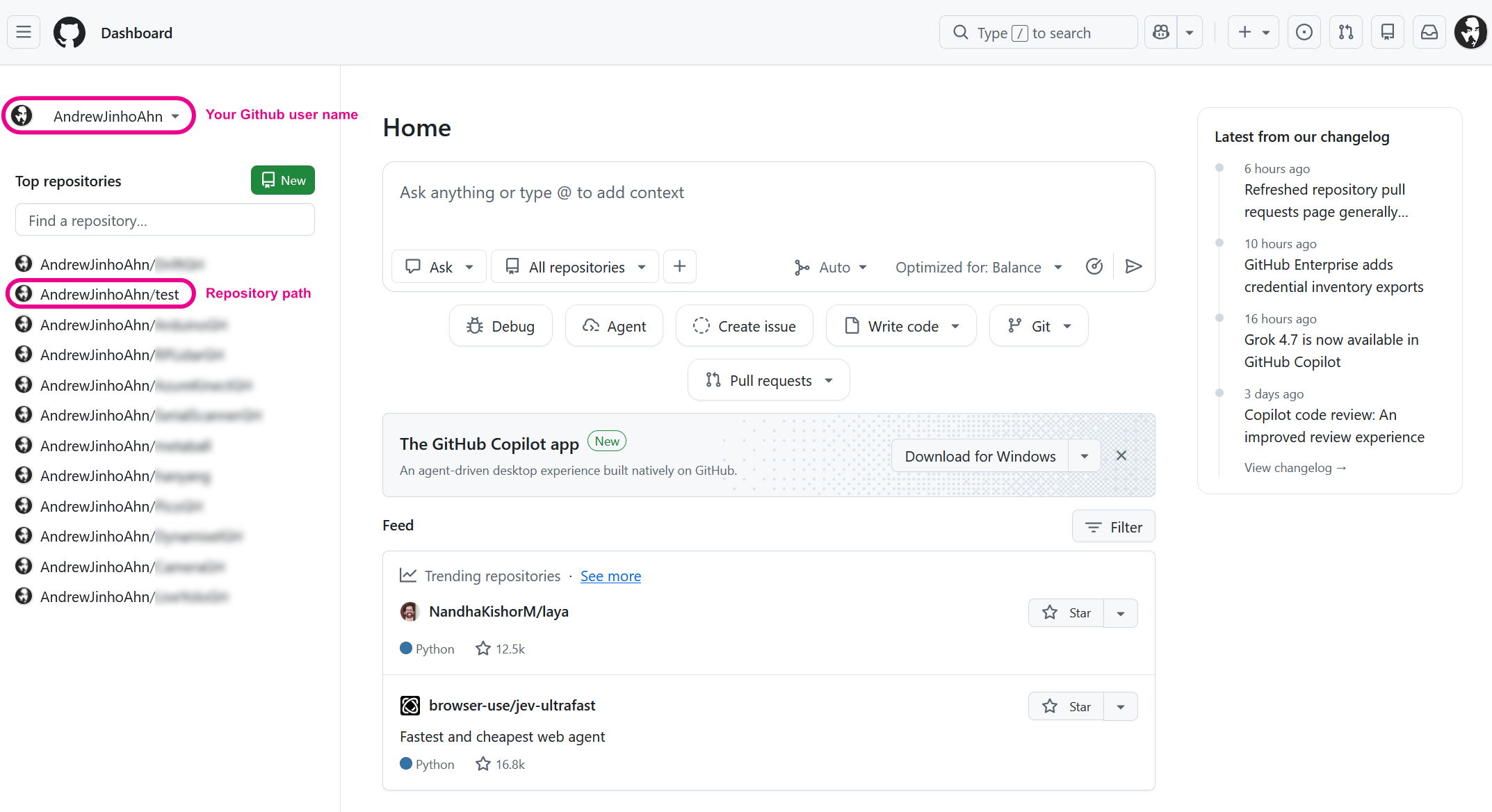Open the hamburger navigation menu
This screenshot has height=812, width=1492.
point(24,33)
